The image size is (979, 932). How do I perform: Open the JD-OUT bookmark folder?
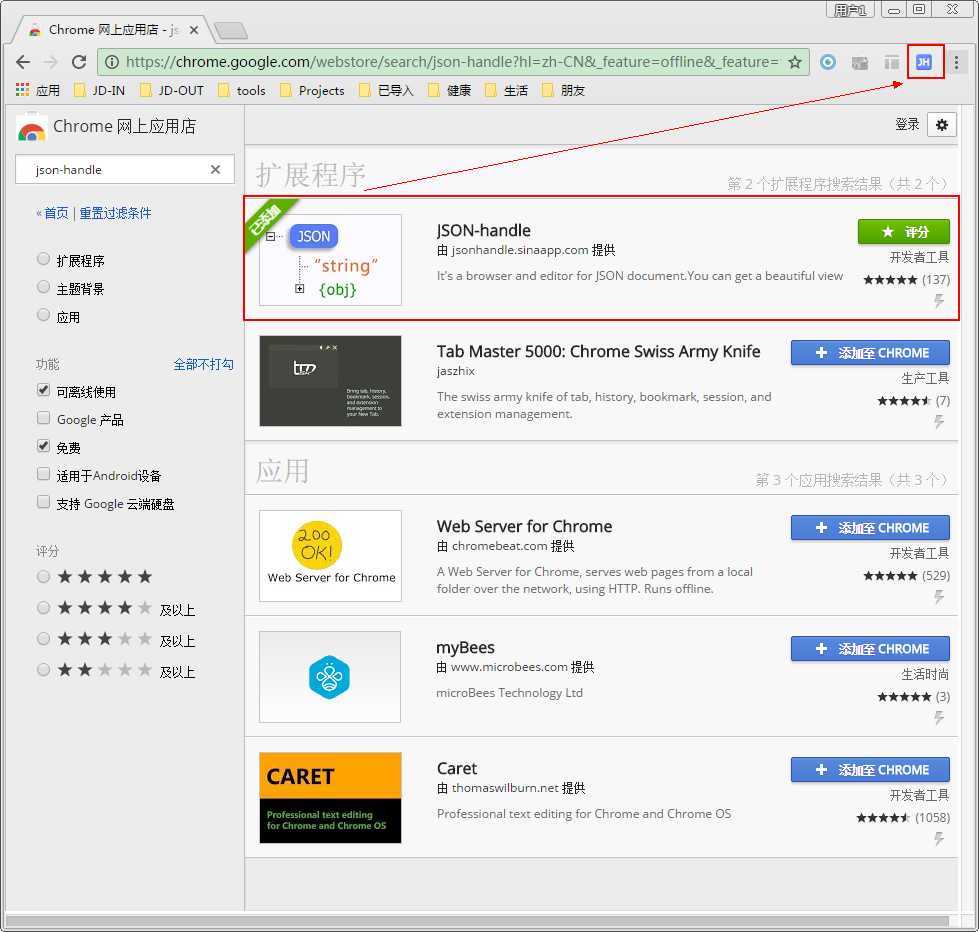[x=172, y=91]
